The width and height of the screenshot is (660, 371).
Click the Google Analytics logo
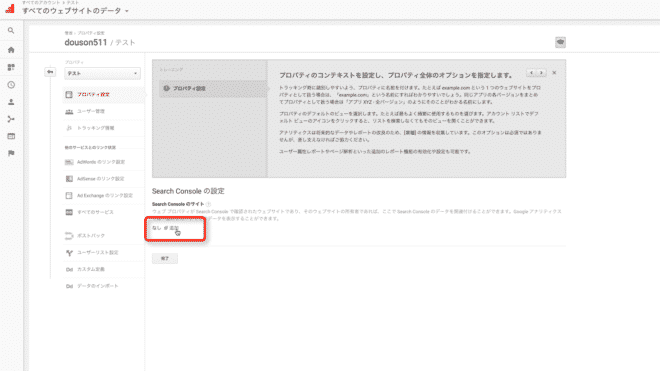pyautogui.click(x=10, y=8)
